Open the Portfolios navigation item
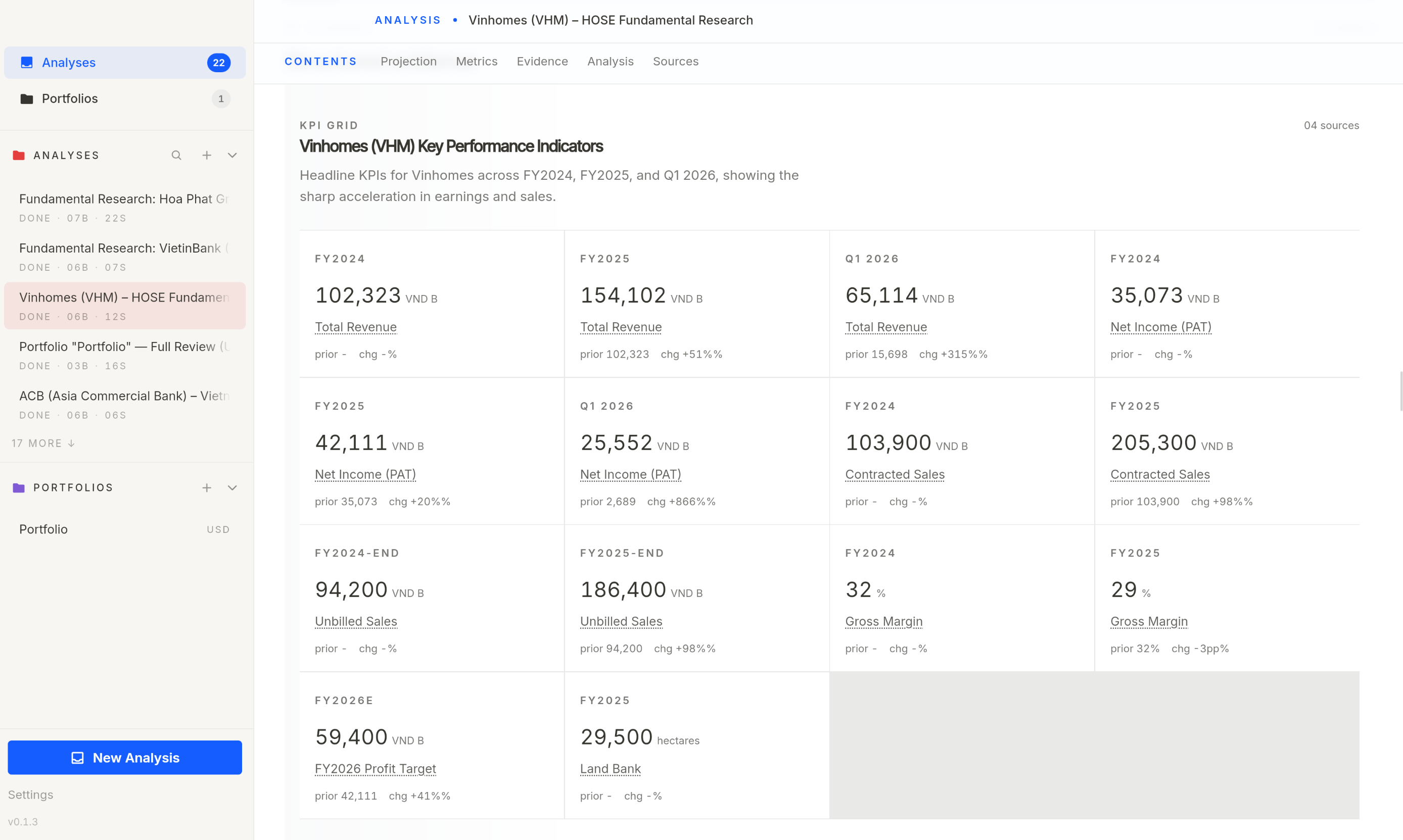Screen dimensions: 1403x840 click(124, 98)
